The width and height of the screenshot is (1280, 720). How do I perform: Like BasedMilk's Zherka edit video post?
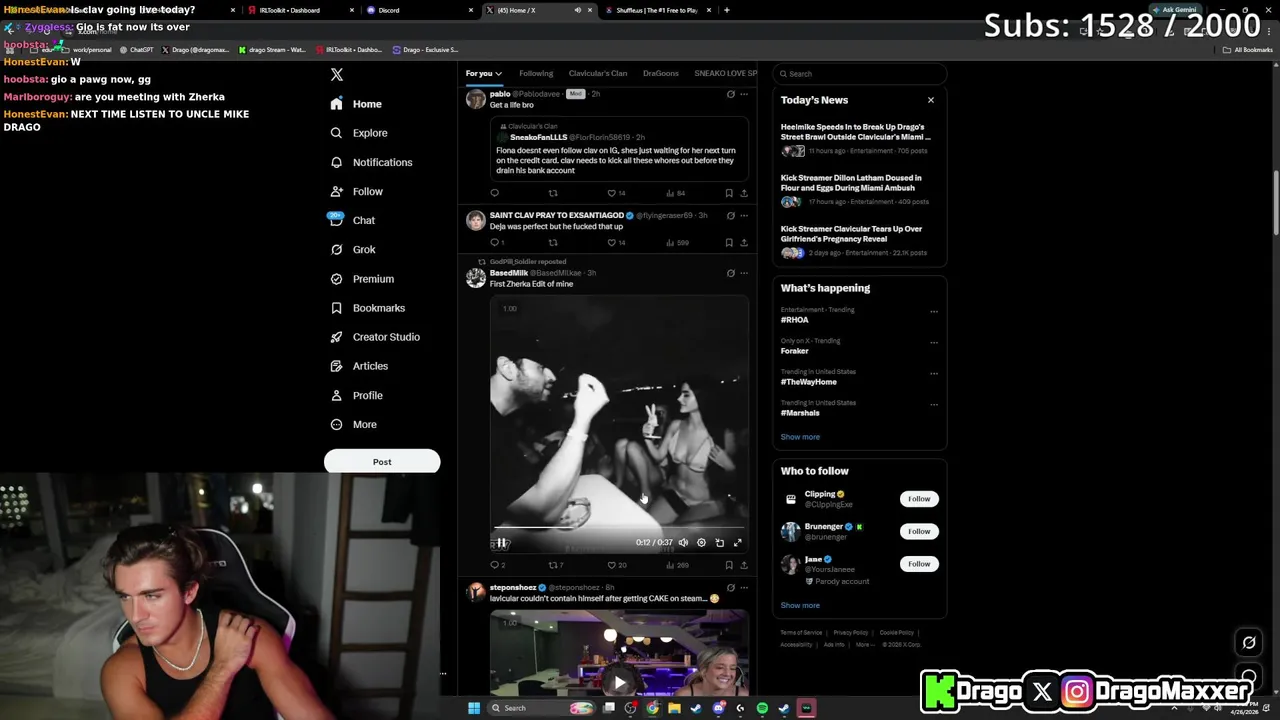pyautogui.click(x=612, y=565)
